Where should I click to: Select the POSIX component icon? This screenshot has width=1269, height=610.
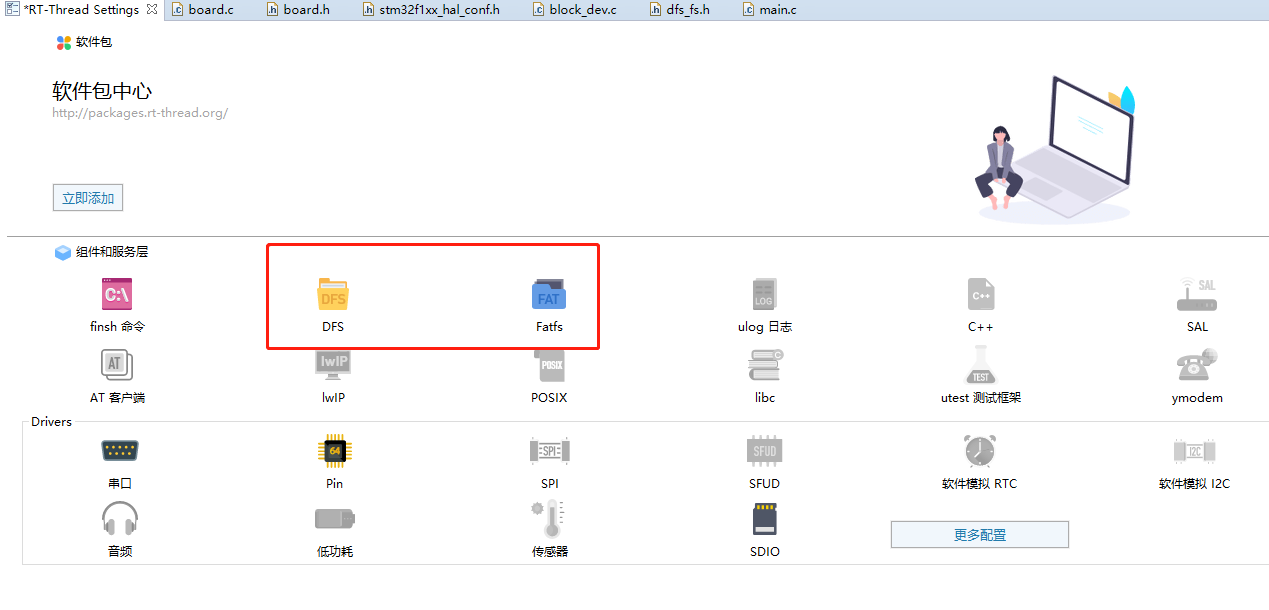(548, 370)
